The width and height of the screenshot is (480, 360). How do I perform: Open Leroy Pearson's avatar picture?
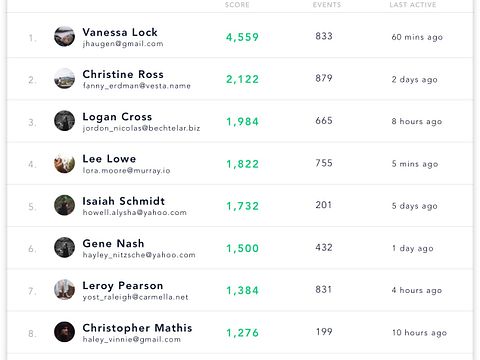64,290
